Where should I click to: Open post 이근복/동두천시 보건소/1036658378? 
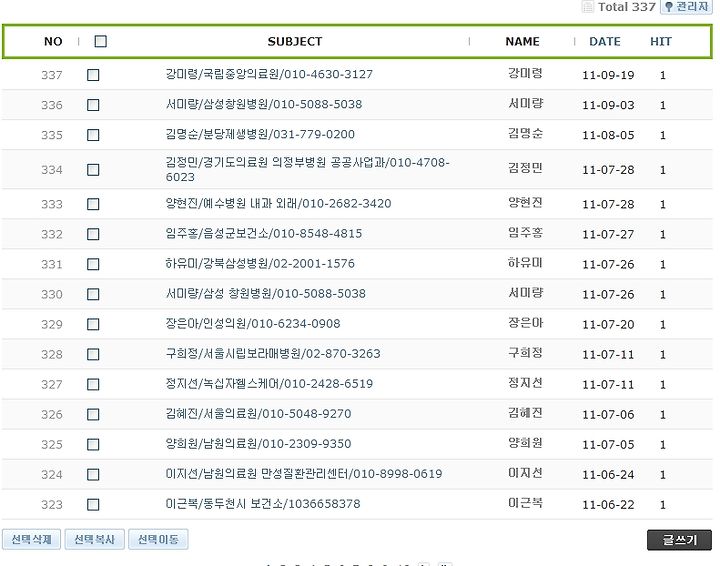click(x=263, y=504)
